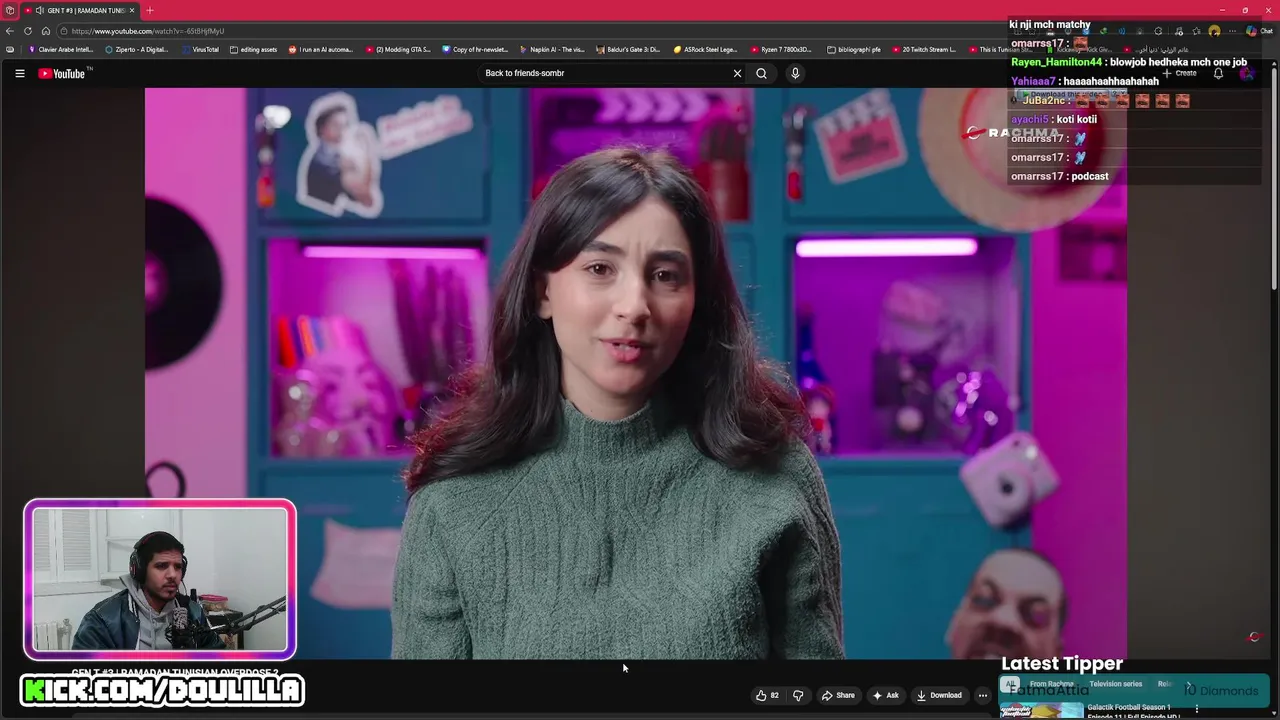This screenshot has width=1280, height=720.
Task: Open the browser home page icon
Action: (x=45, y=31)
